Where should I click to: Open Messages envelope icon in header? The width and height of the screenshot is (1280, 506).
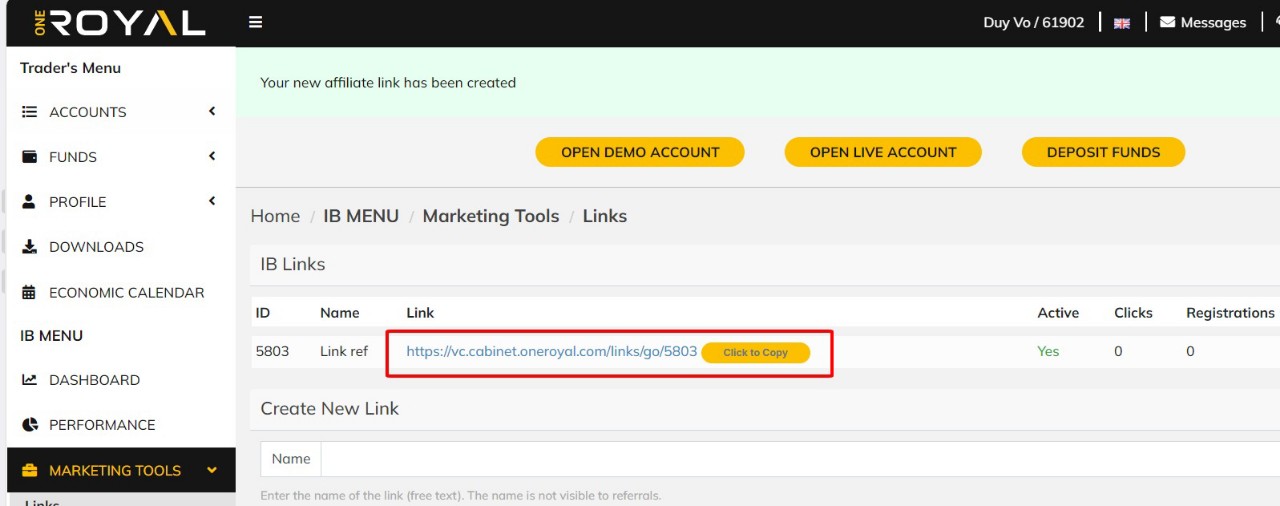click(x=1167, y=22)
